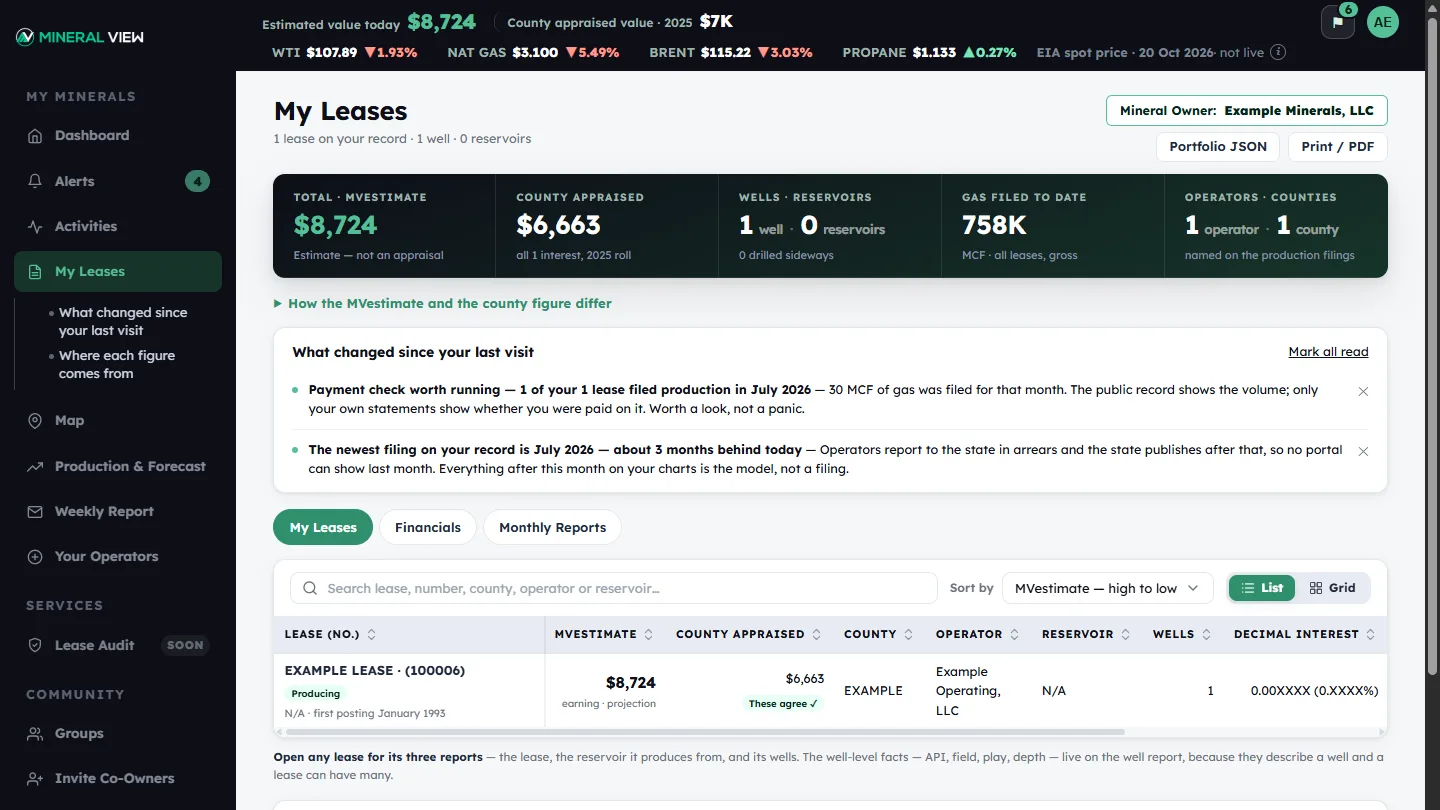Image resolution: width=1440 pixels, height=810 pixels.
Task: Click the Lease Audit shield icon
Action: 35,646
